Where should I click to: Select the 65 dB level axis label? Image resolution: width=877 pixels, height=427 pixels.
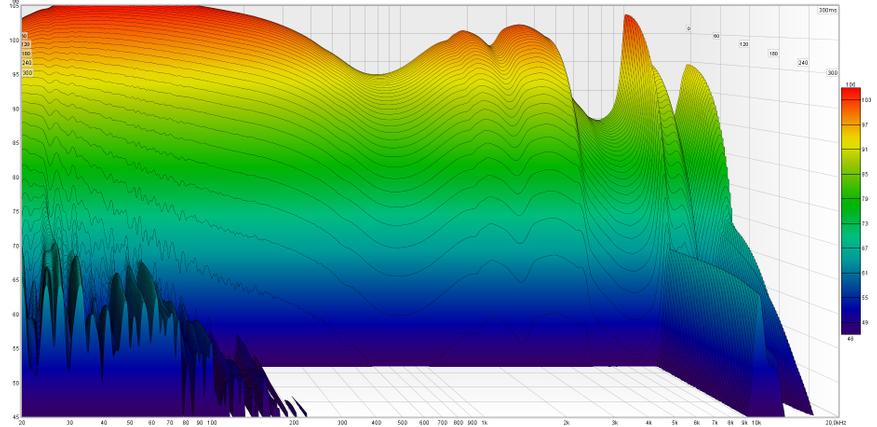[15, 280]
